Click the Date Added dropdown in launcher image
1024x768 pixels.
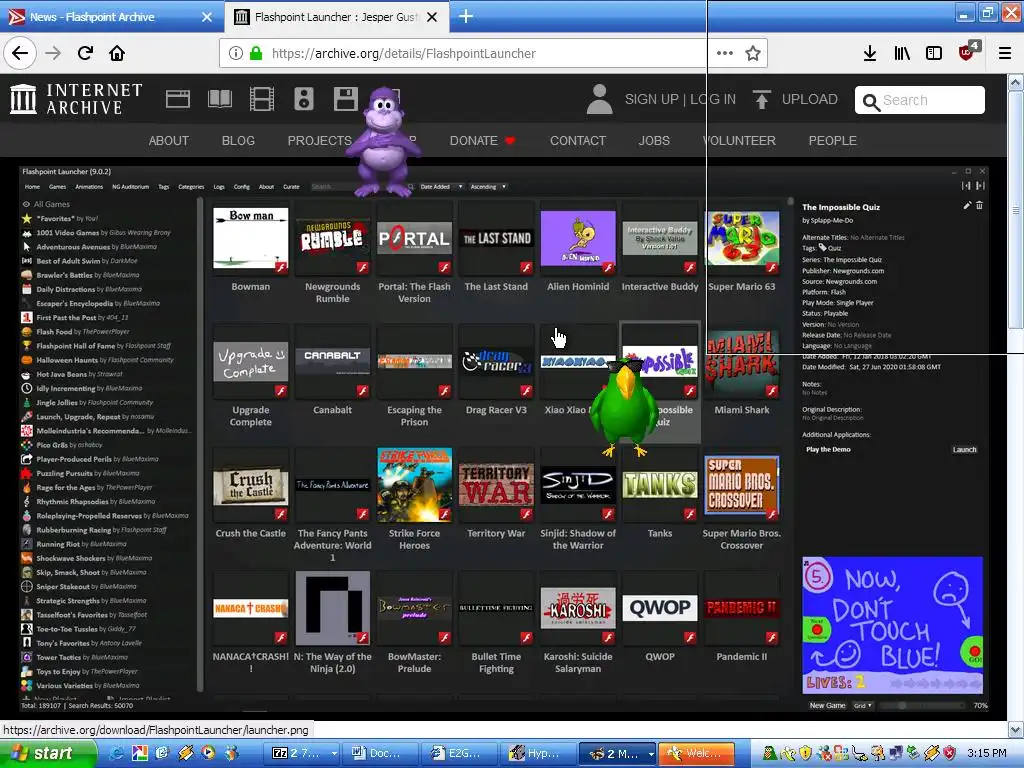[x=441, y=187]
